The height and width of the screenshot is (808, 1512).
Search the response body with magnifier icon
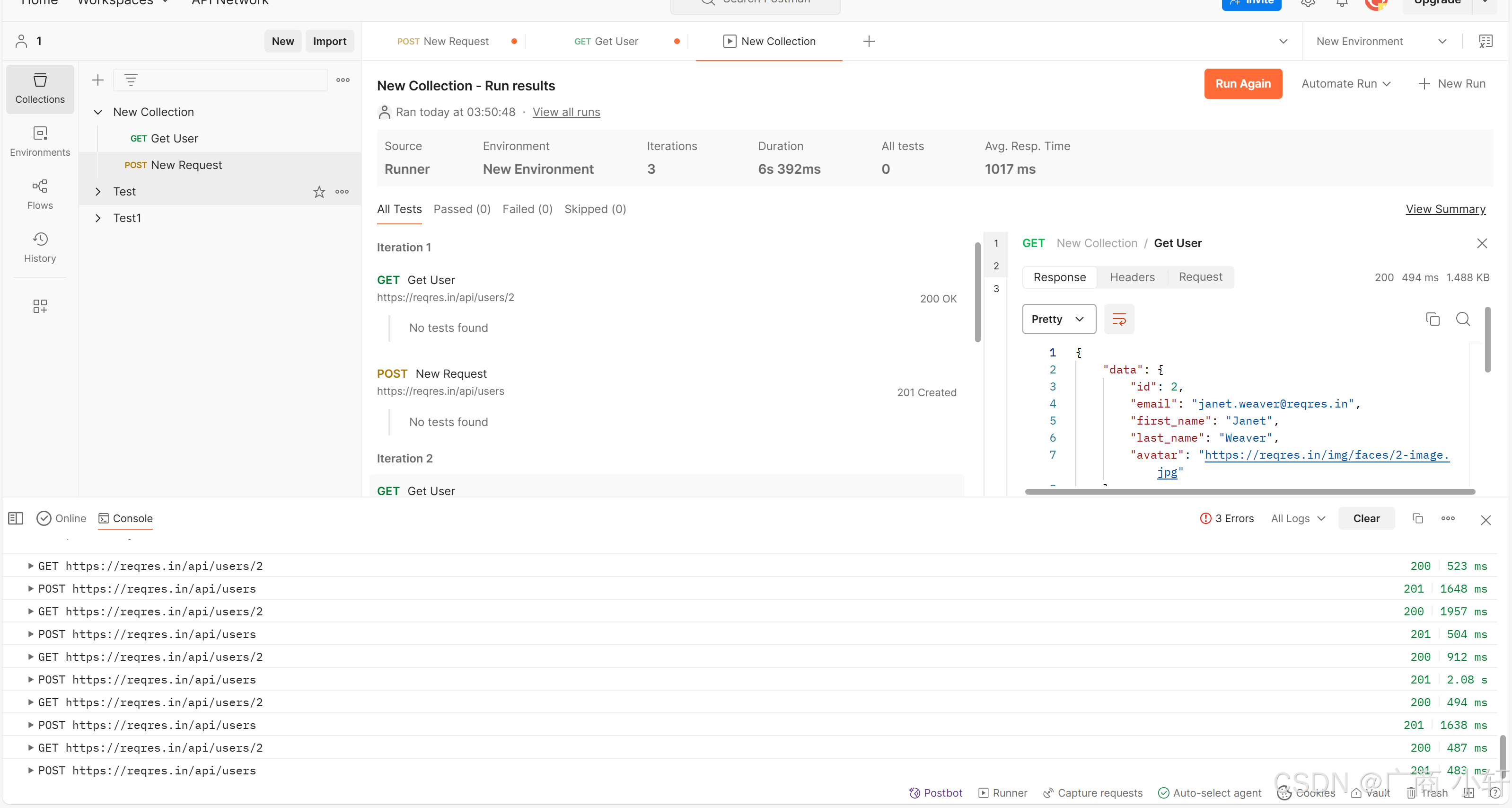pos(1463,319)
